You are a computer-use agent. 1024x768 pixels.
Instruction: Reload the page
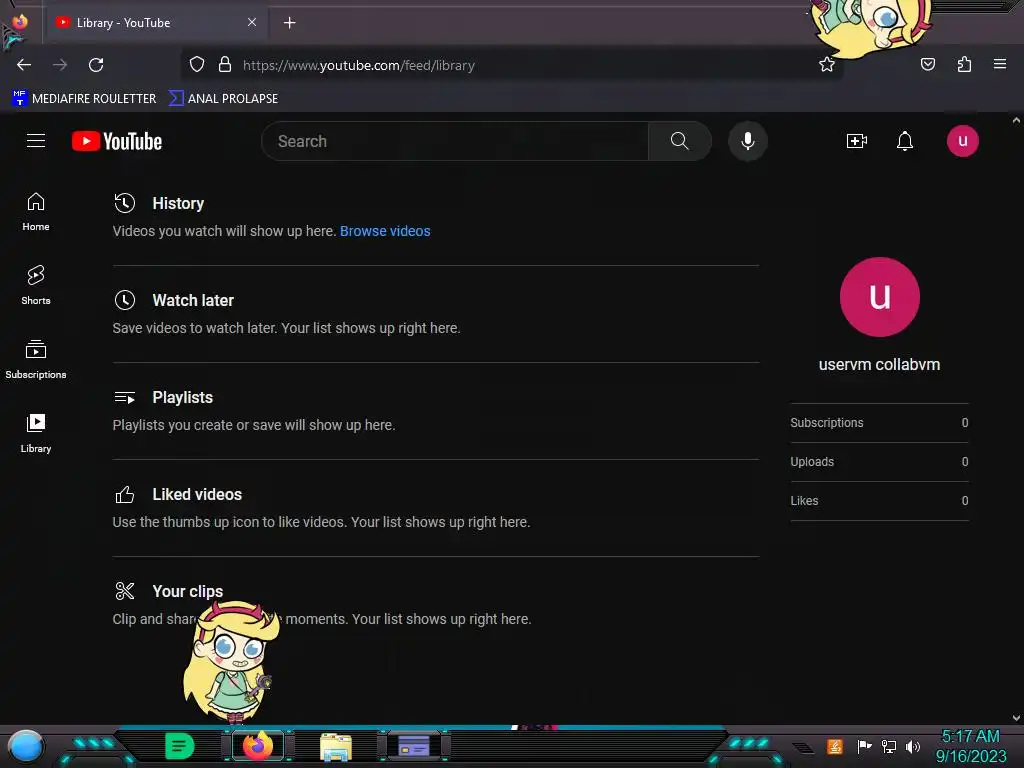pos(96,65)
